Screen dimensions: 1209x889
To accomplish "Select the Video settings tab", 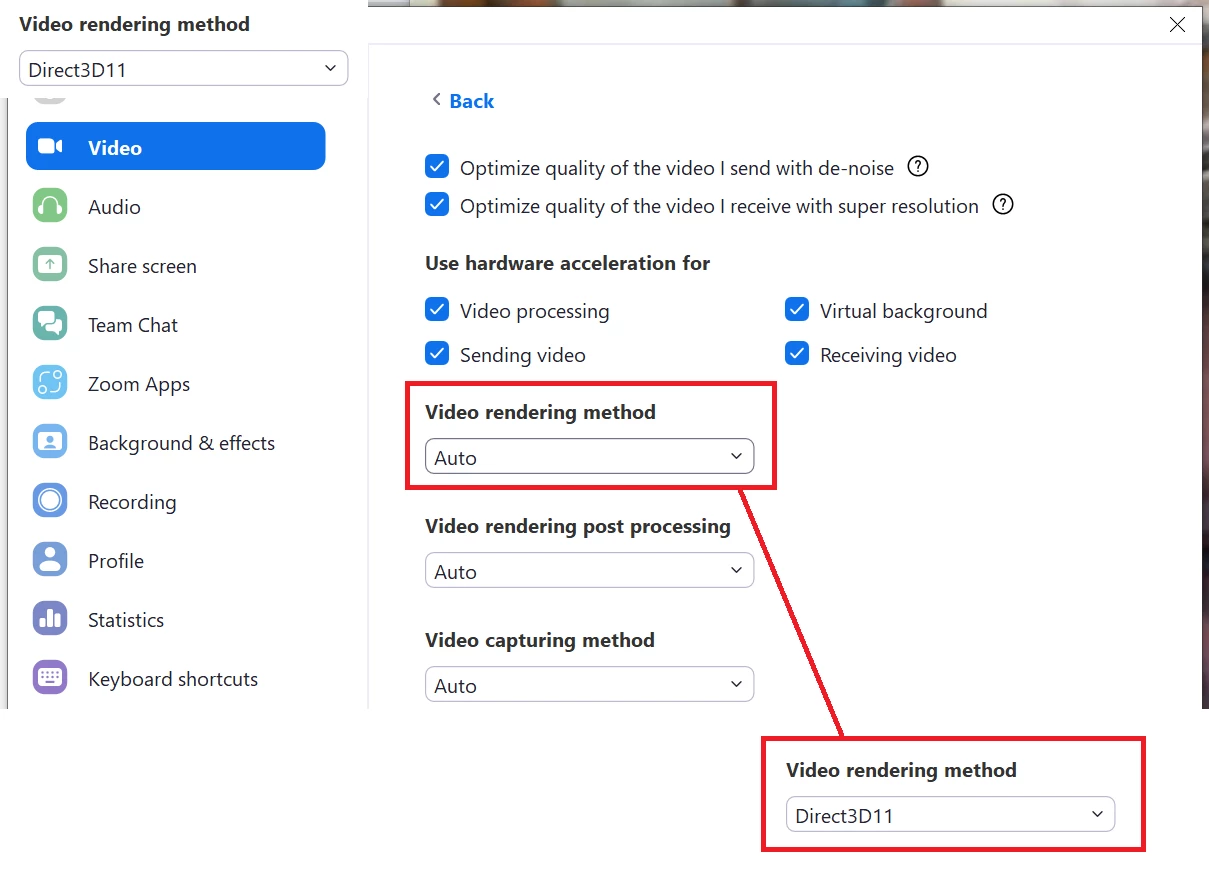I will [x=176, y=147].
